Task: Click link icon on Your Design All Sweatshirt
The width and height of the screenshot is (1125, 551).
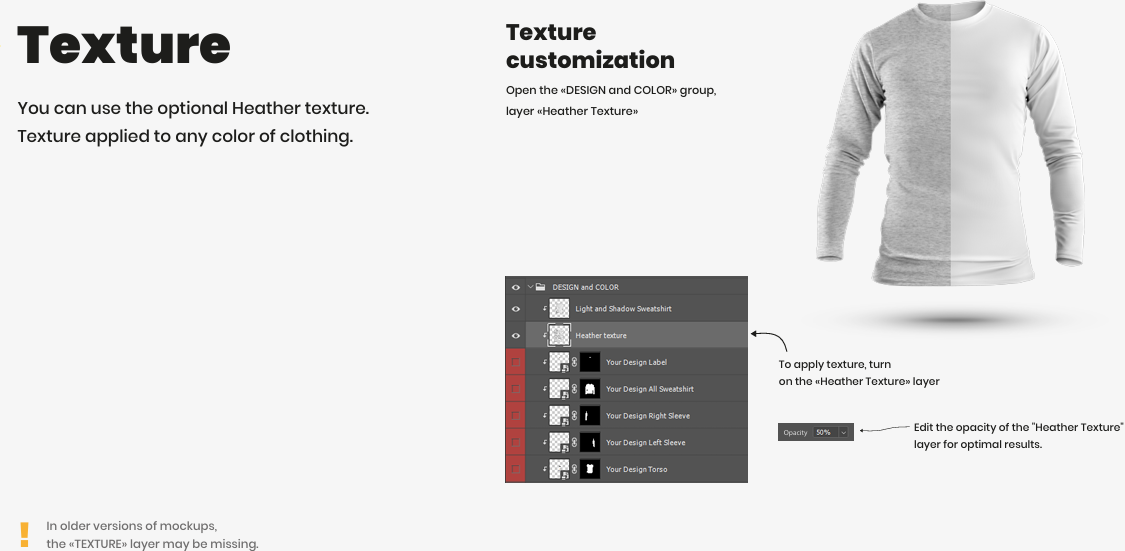Action: click(575, 389)
